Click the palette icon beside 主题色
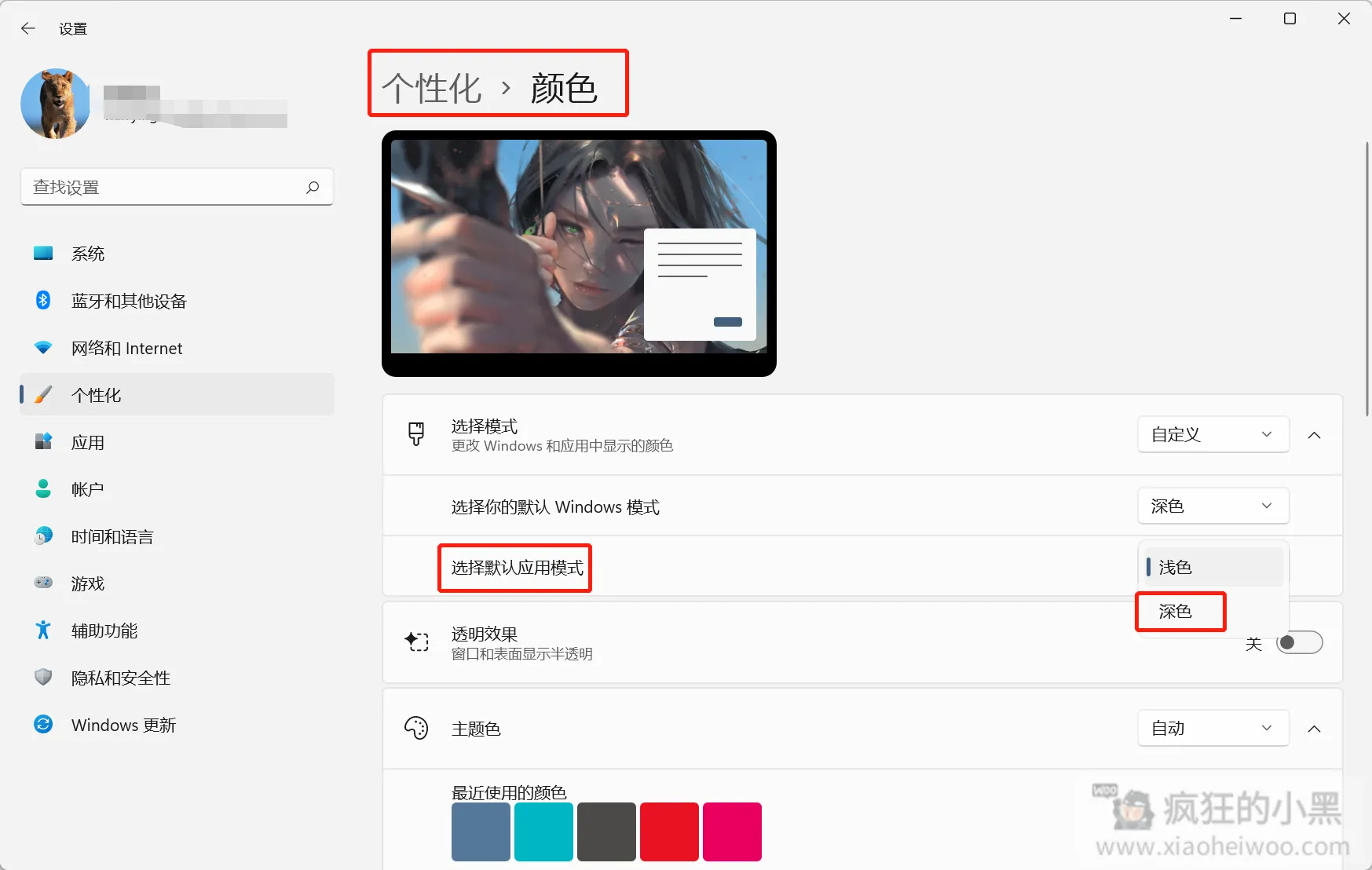1372x870 pixels. 416,728
